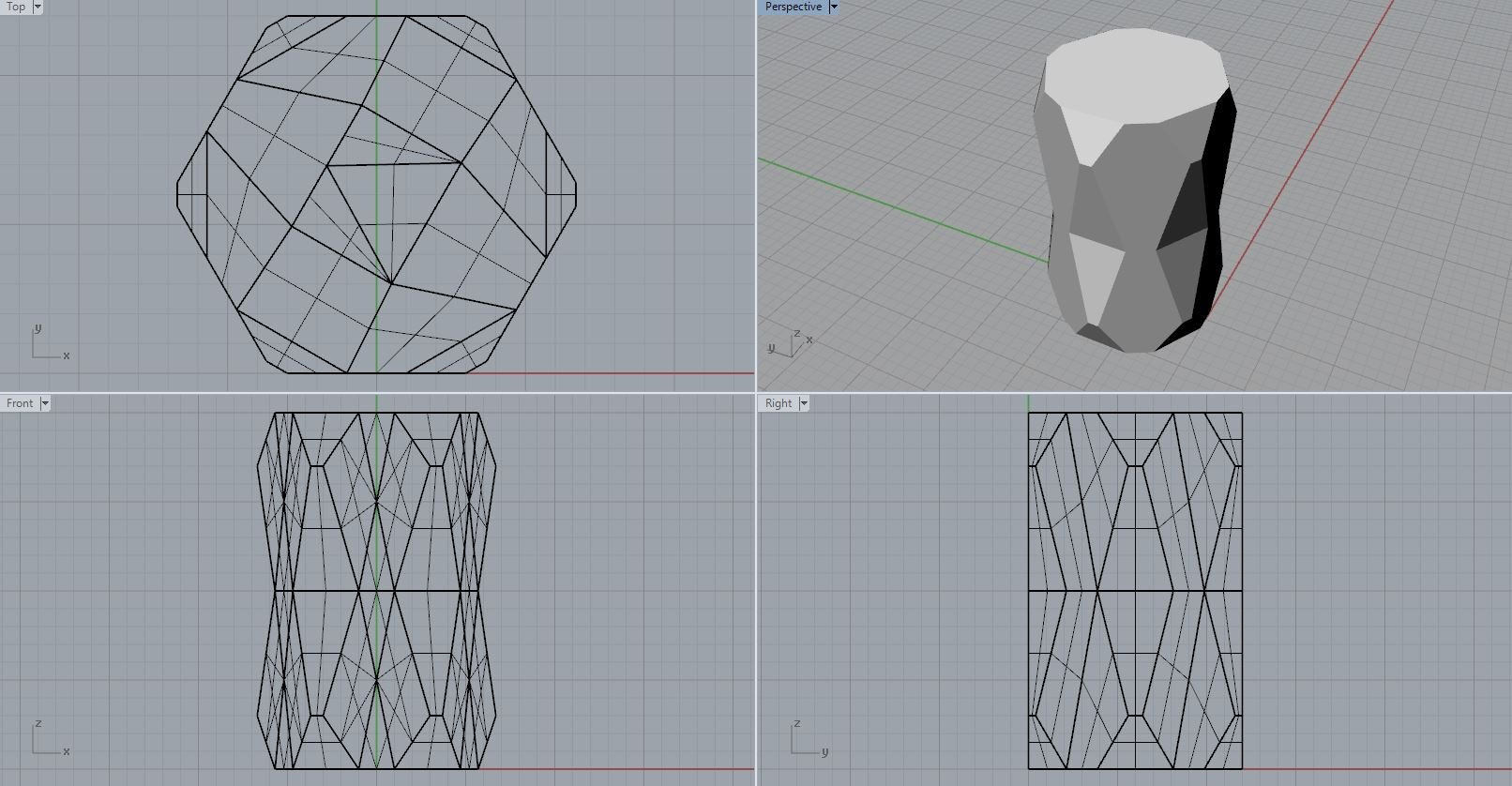Activate the Top viewport title label

16,7
